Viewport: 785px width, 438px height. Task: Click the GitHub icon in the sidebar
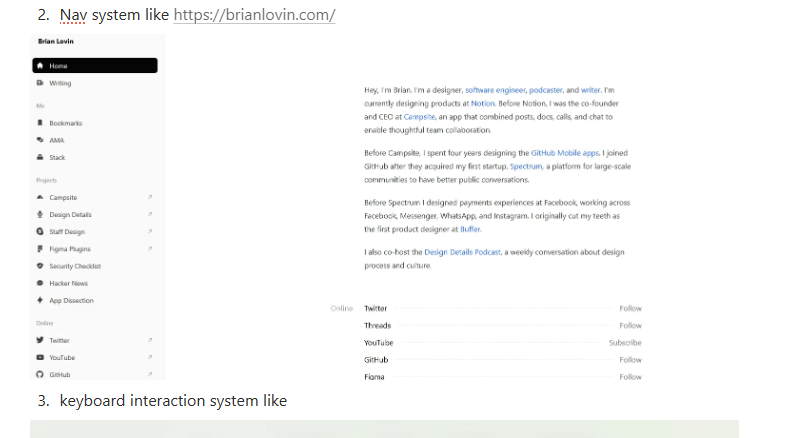pos(40,374)
